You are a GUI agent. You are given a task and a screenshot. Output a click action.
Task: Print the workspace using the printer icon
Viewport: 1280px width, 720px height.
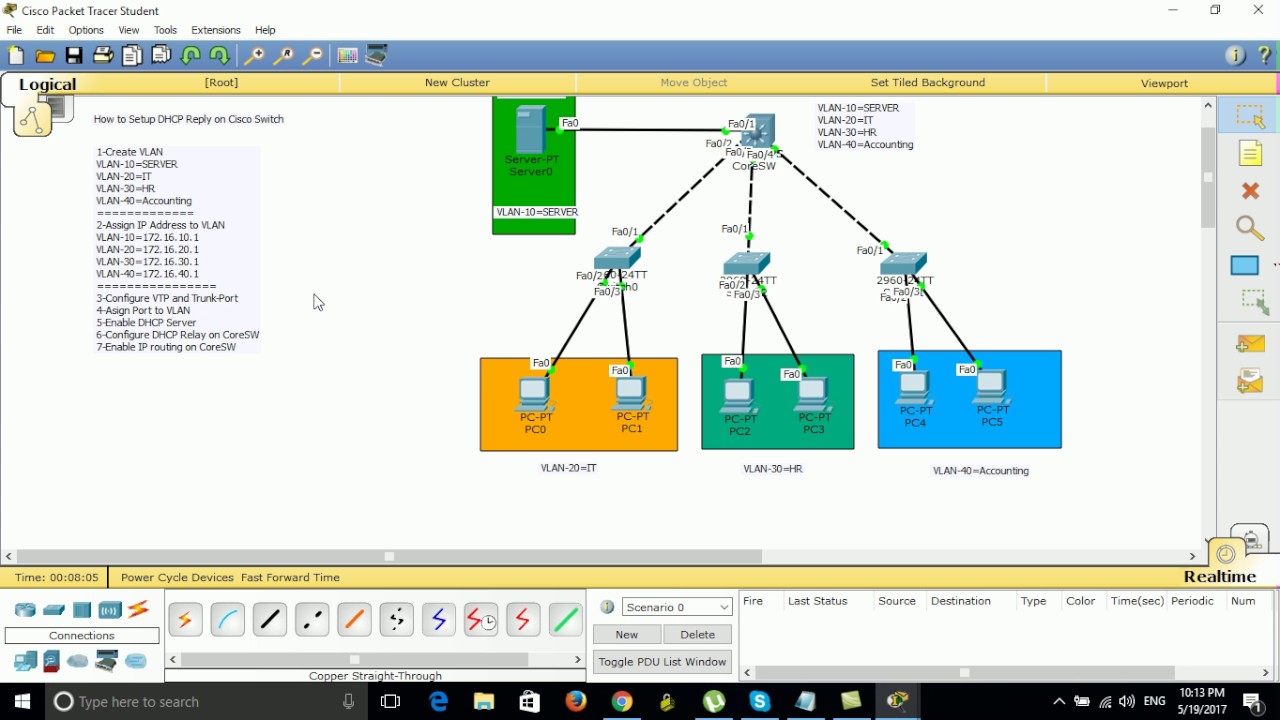click(x=103, y=56)
